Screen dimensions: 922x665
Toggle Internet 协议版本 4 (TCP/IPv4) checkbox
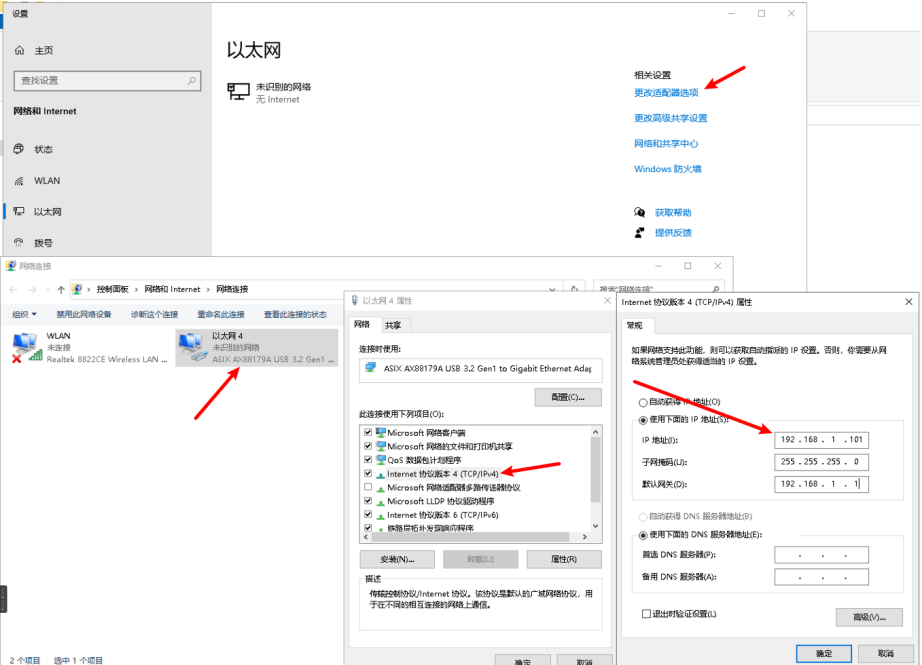(368, 473)
